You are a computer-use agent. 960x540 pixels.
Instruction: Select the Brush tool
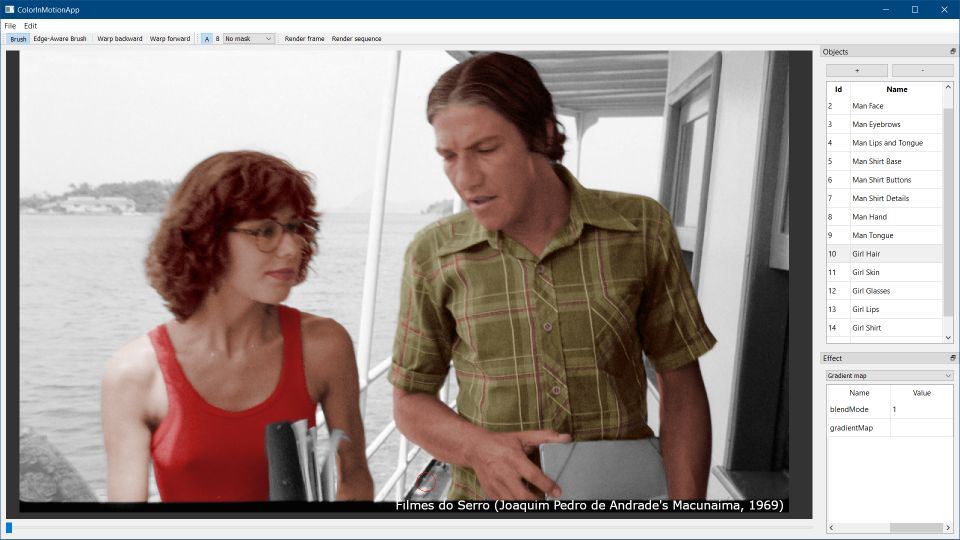pyautogui.click(x=18, y=39)
